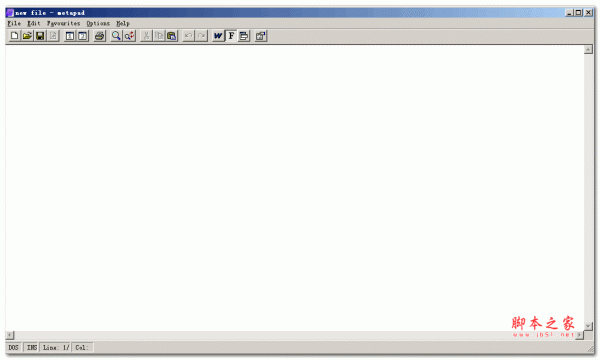
Task: Open the Favourites menu
Action: click(x=64, y=23)
